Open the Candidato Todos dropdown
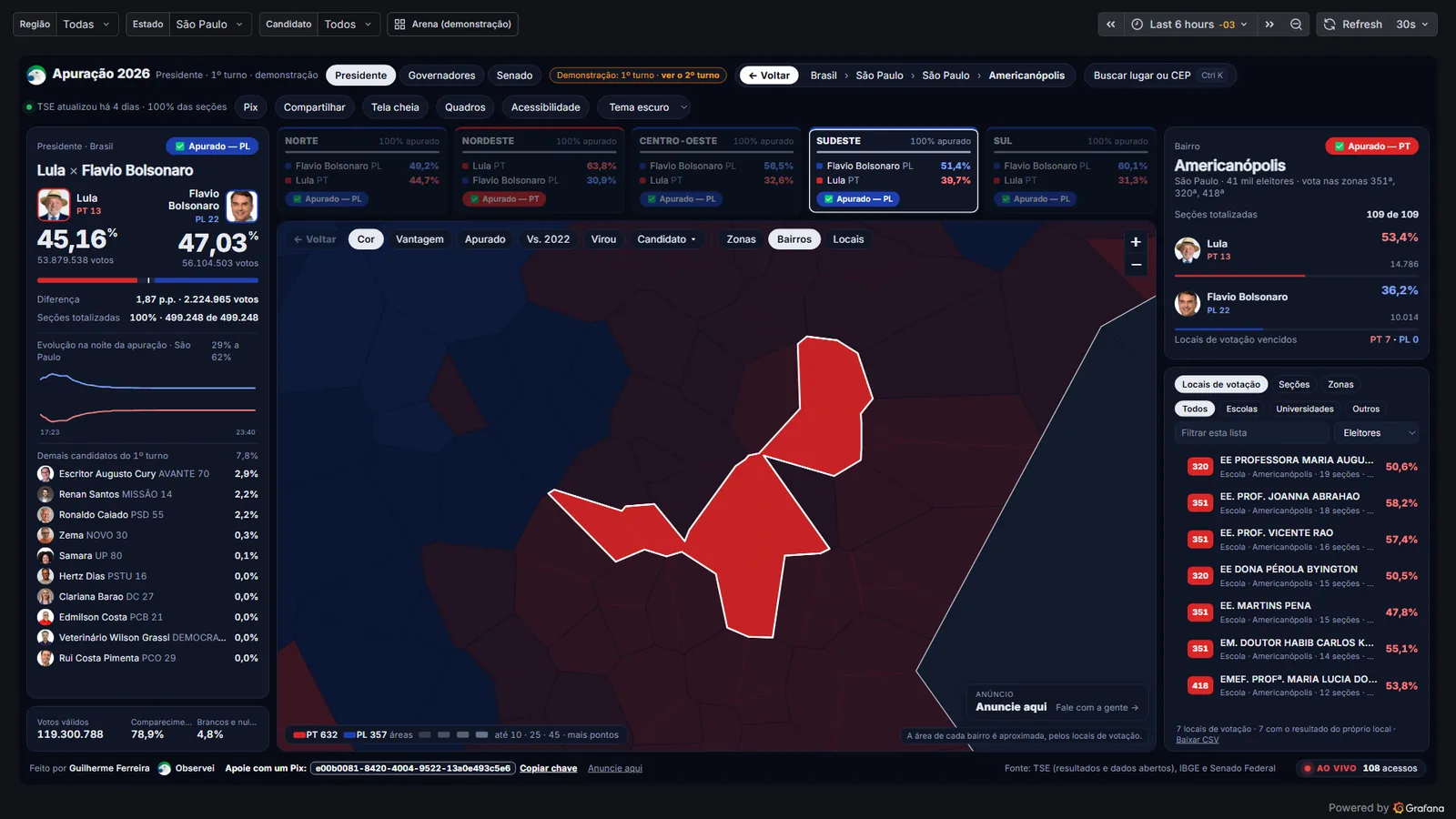 tap(349, 25)
